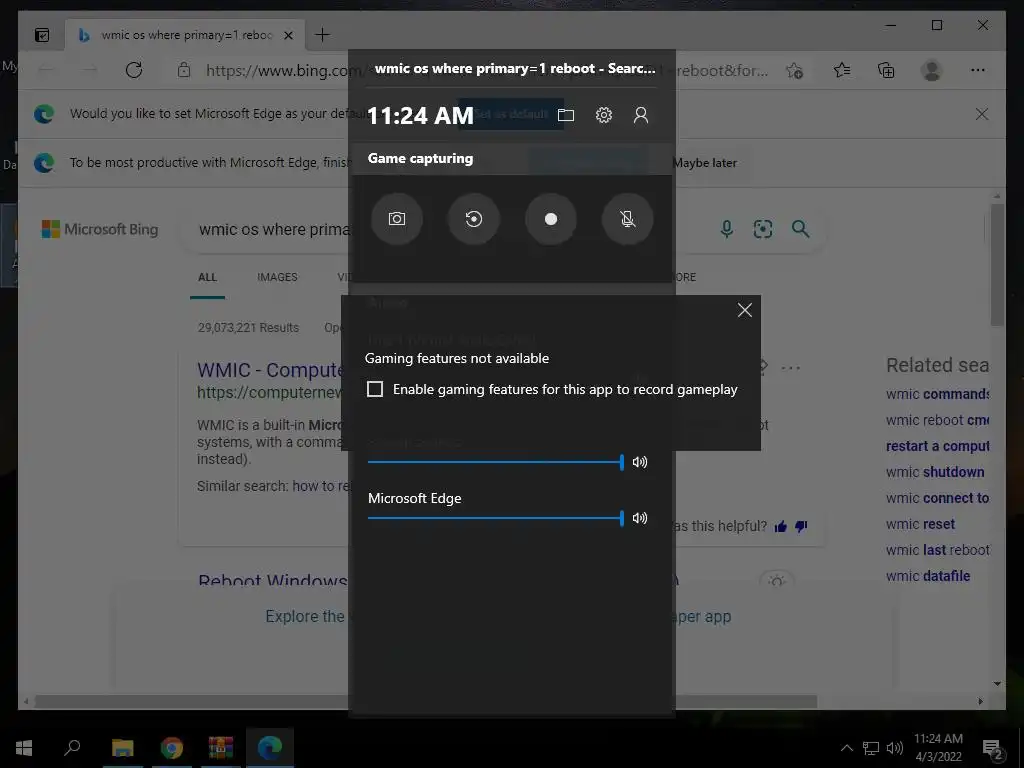This screenshot has width=1024, height=768.
Task: Open the WMIC - Computer result link
Action: (272, 370)
